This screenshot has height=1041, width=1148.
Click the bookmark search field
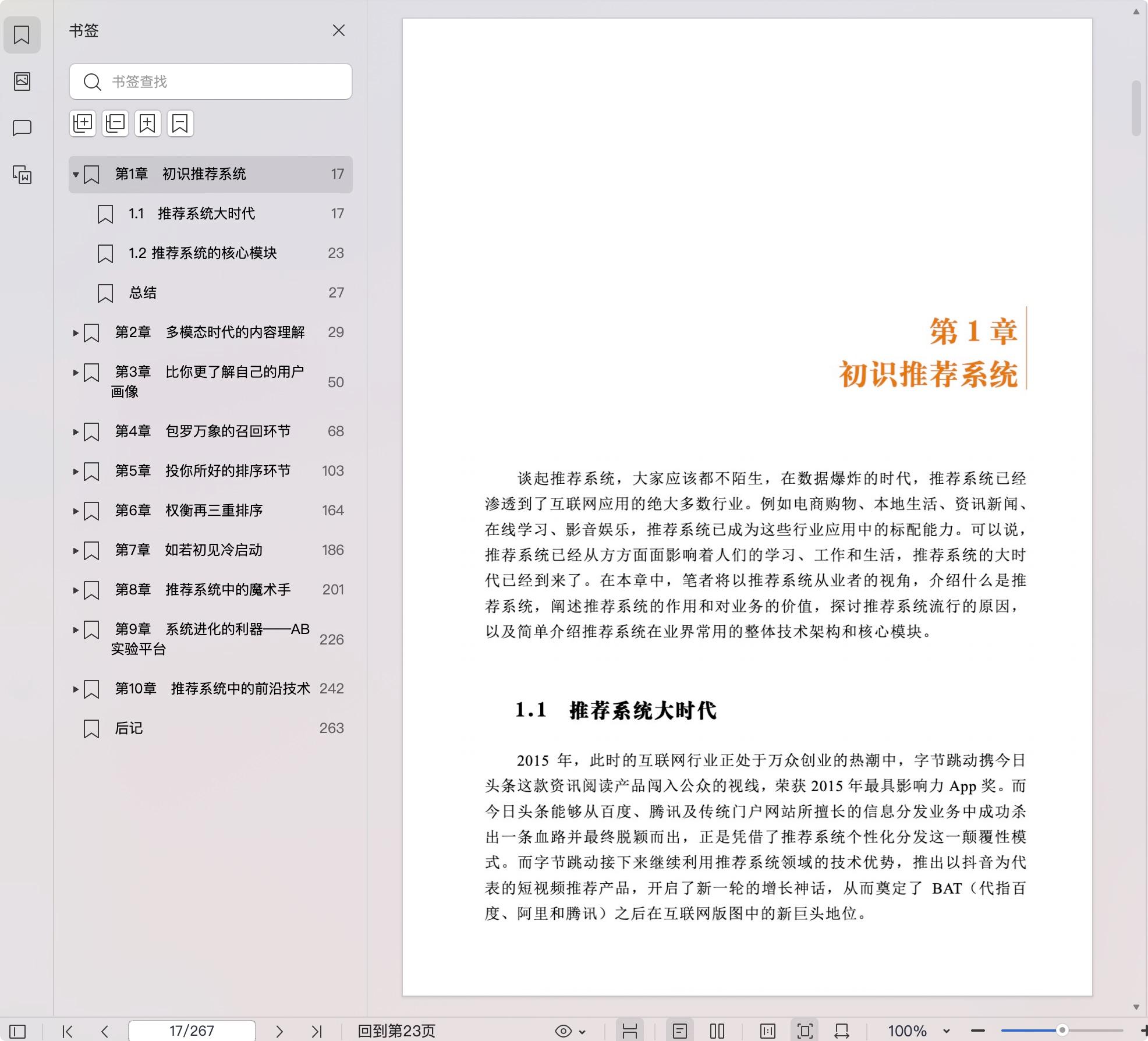click(x=211, y=82)
